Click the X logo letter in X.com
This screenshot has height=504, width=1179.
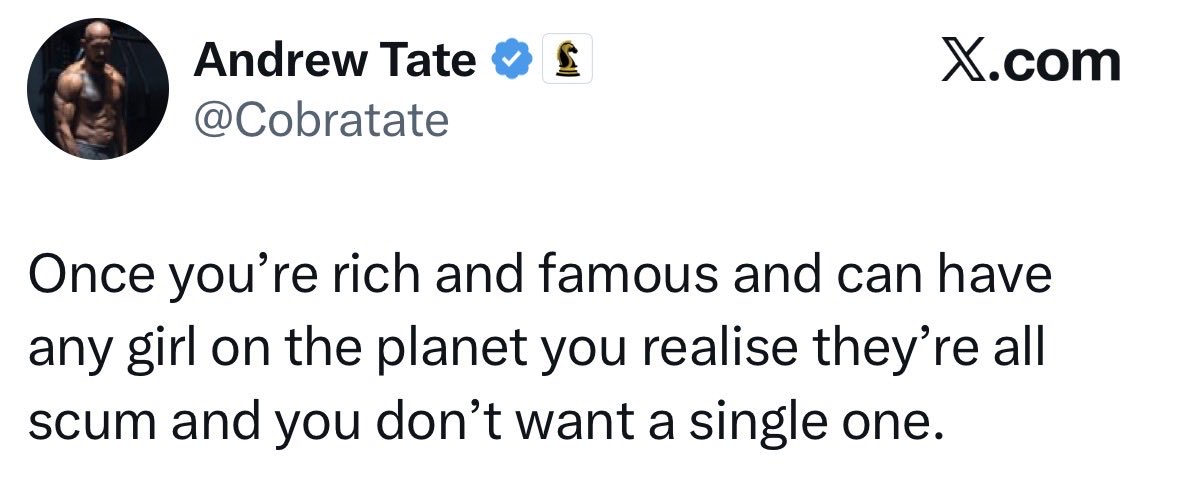coord(965,62)
